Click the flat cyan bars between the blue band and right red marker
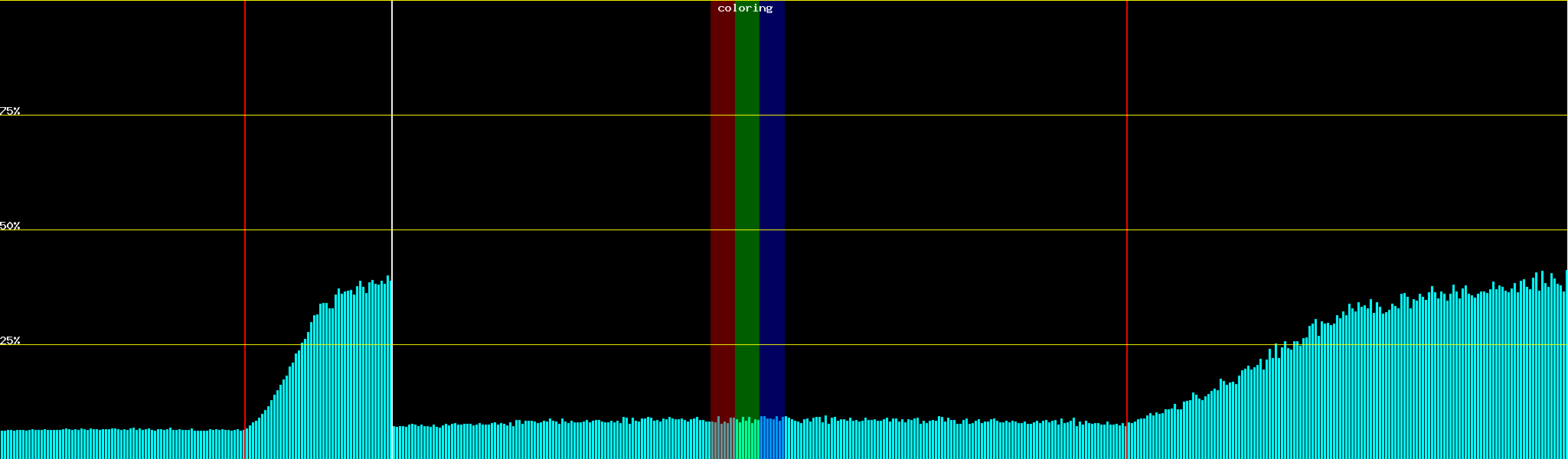1568x459 pixels. click(957, 441)
